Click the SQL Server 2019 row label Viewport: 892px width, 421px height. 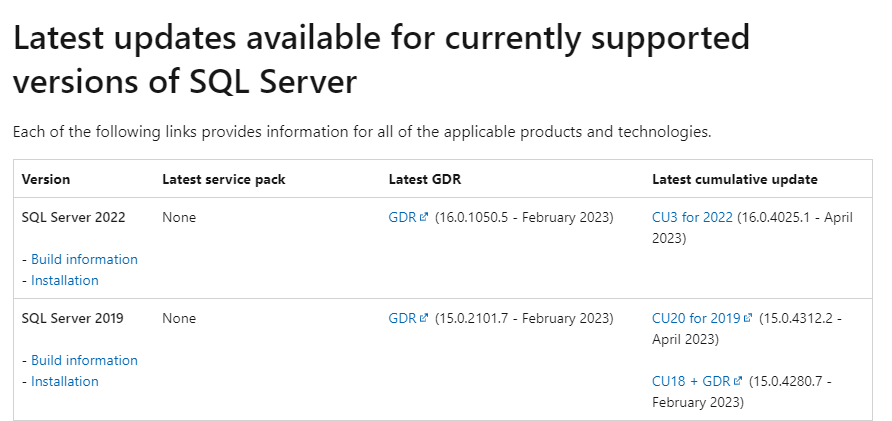tap(72, 318)
